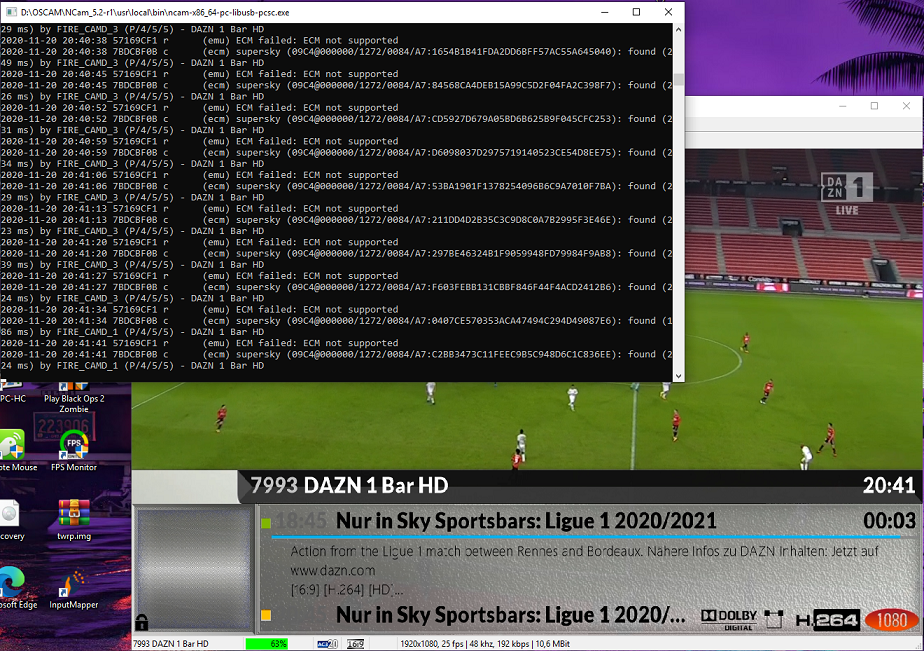Click the next programme title 'Ligue 1 2020/...'

point(510,615)
